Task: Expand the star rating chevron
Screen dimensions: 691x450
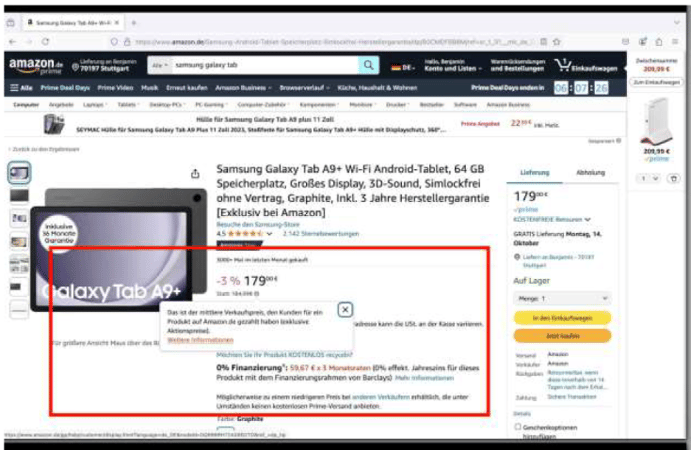Action: [x=269, y=234]
